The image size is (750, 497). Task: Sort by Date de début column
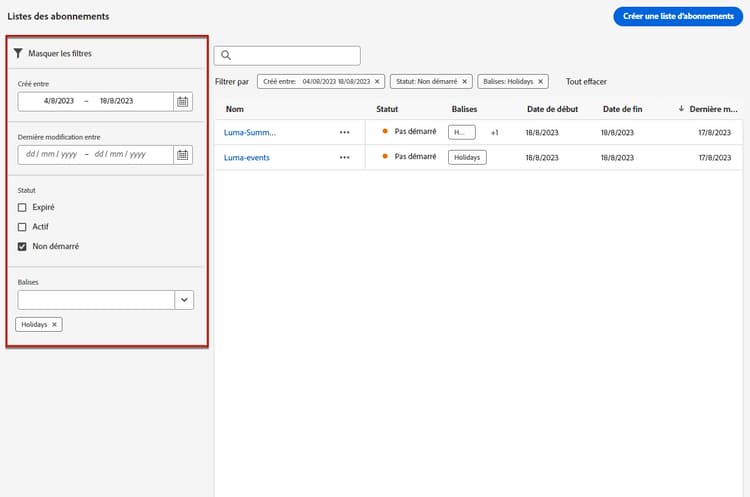tap(552, 109)
